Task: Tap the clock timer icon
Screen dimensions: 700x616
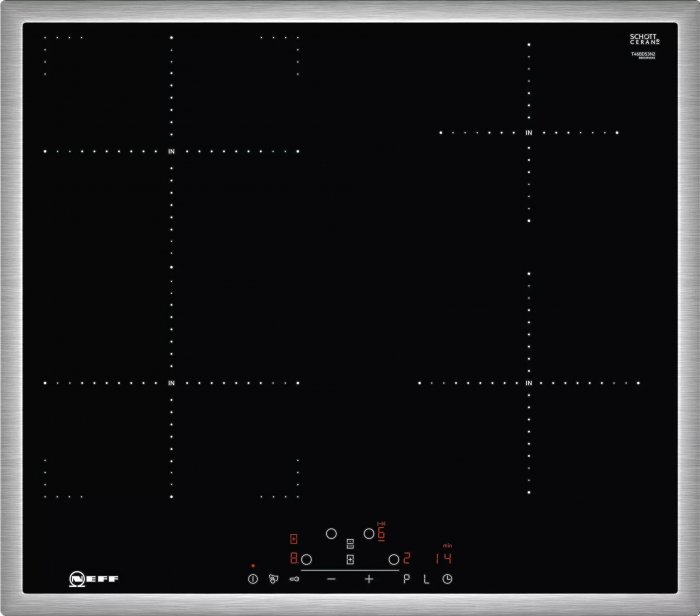Action: [448, 579]
